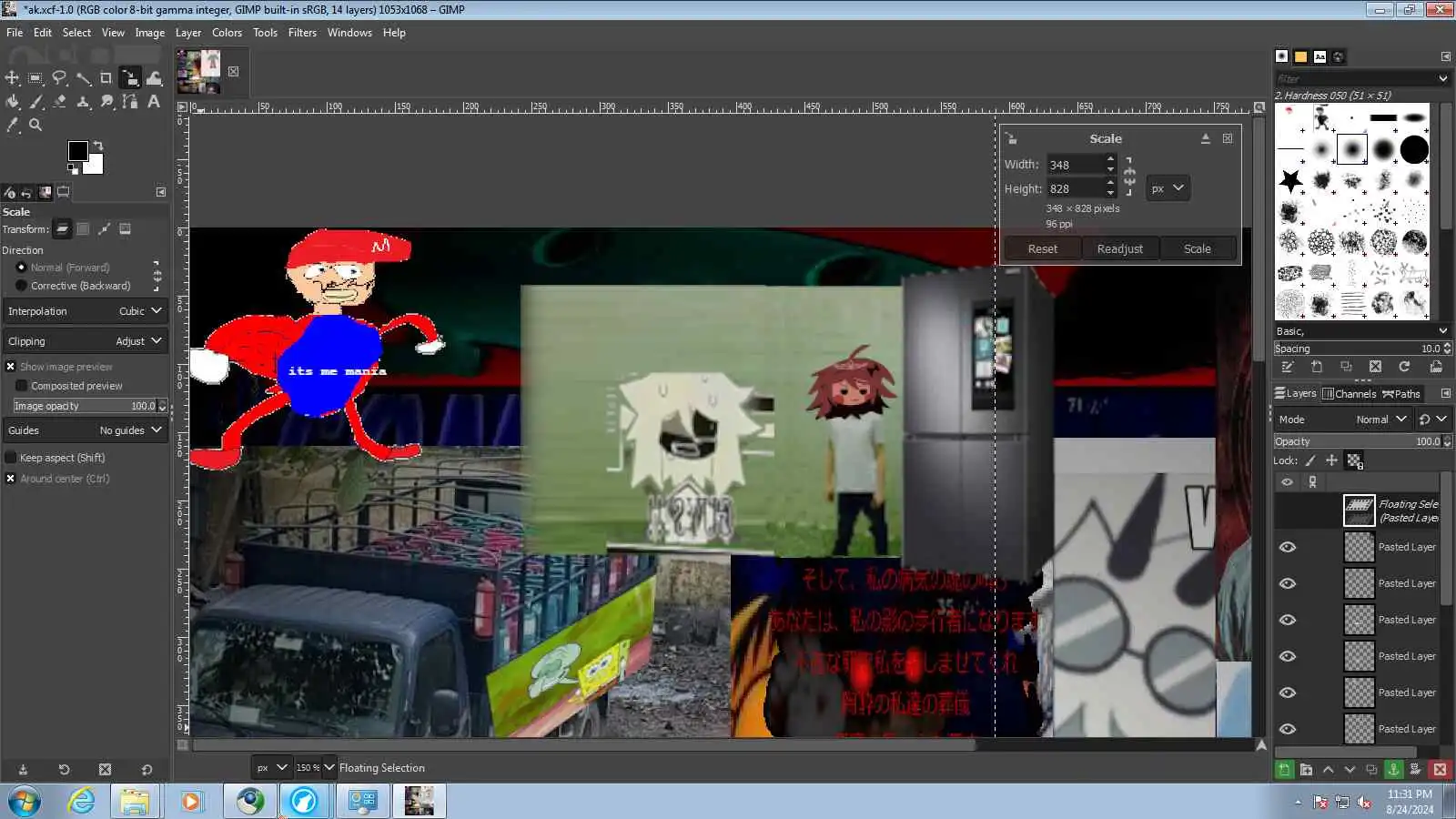The image size is (1456, 819).
Task: Click the Windows Start button
Action: (x=25, y=802)
